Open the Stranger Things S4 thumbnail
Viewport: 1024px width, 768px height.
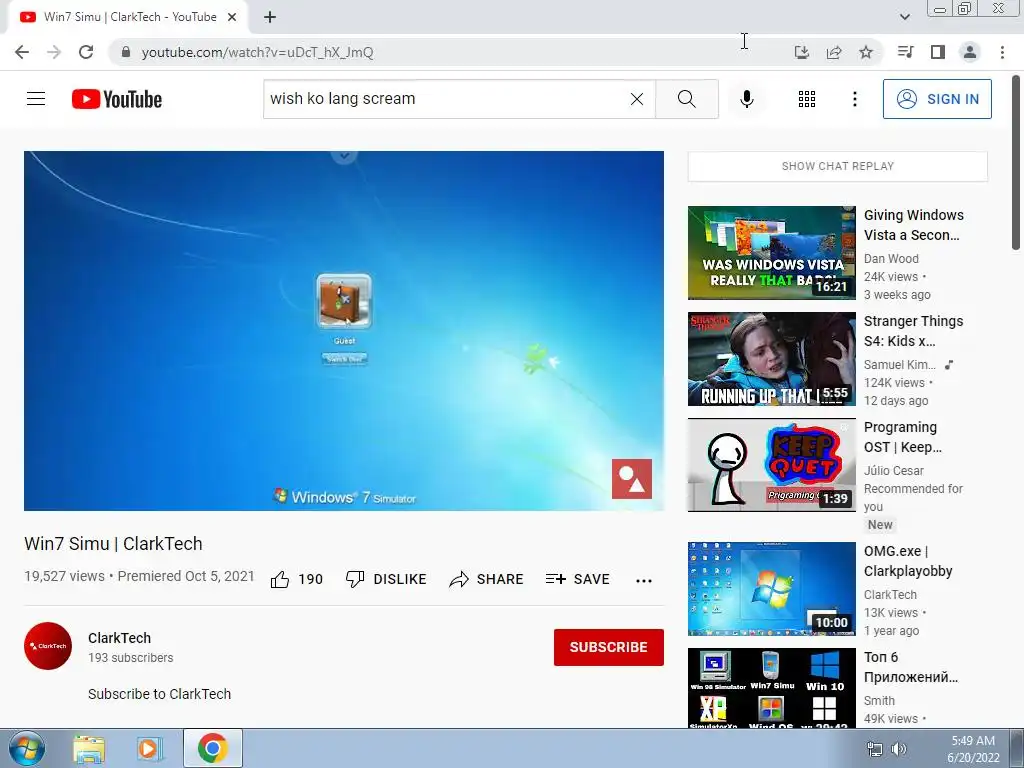tap(771, 359)
